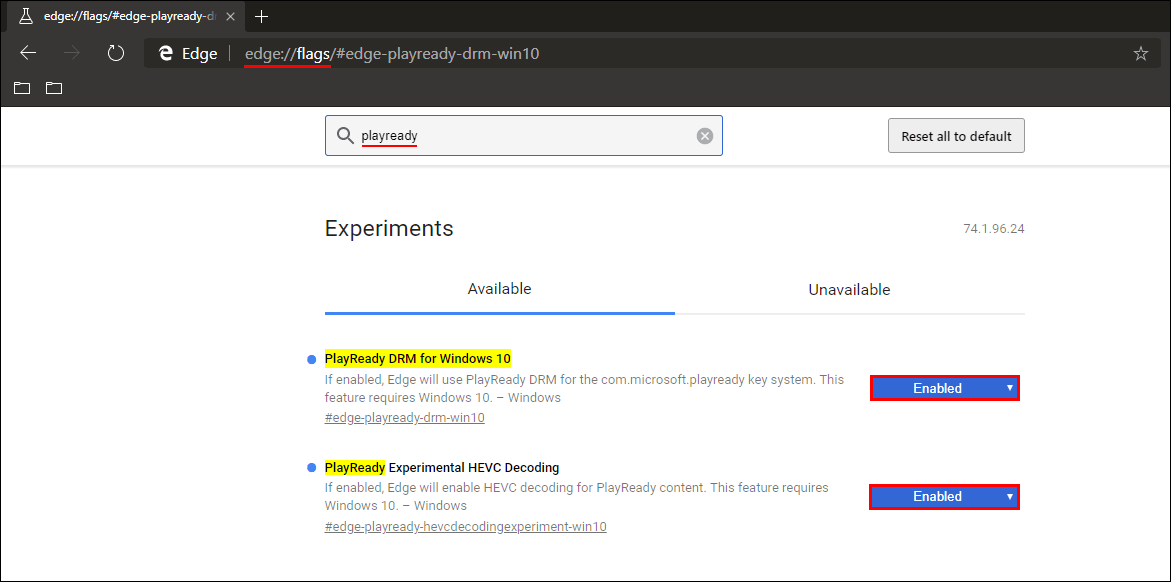Click the Edge logo in address bar

(166, 54)
